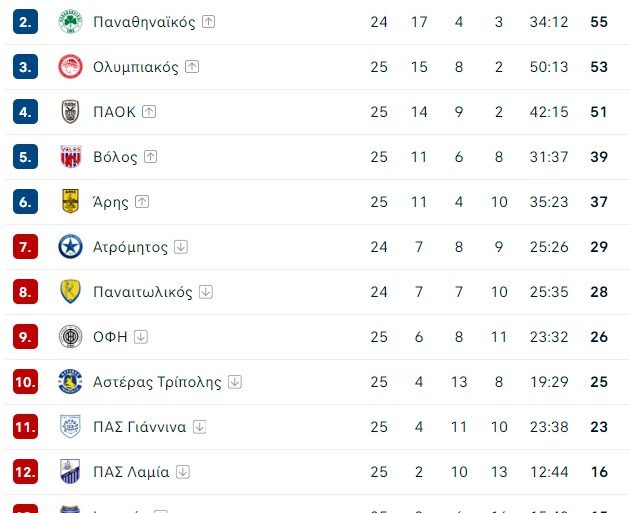Click the Aris yellow club crest

click(x=70, y=202)
